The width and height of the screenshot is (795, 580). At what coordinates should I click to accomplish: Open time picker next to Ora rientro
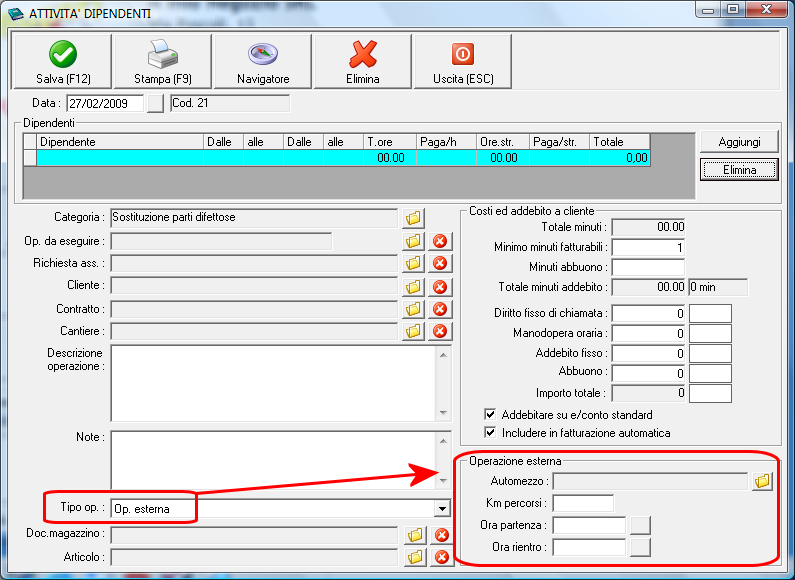click(x=640, y=548)
